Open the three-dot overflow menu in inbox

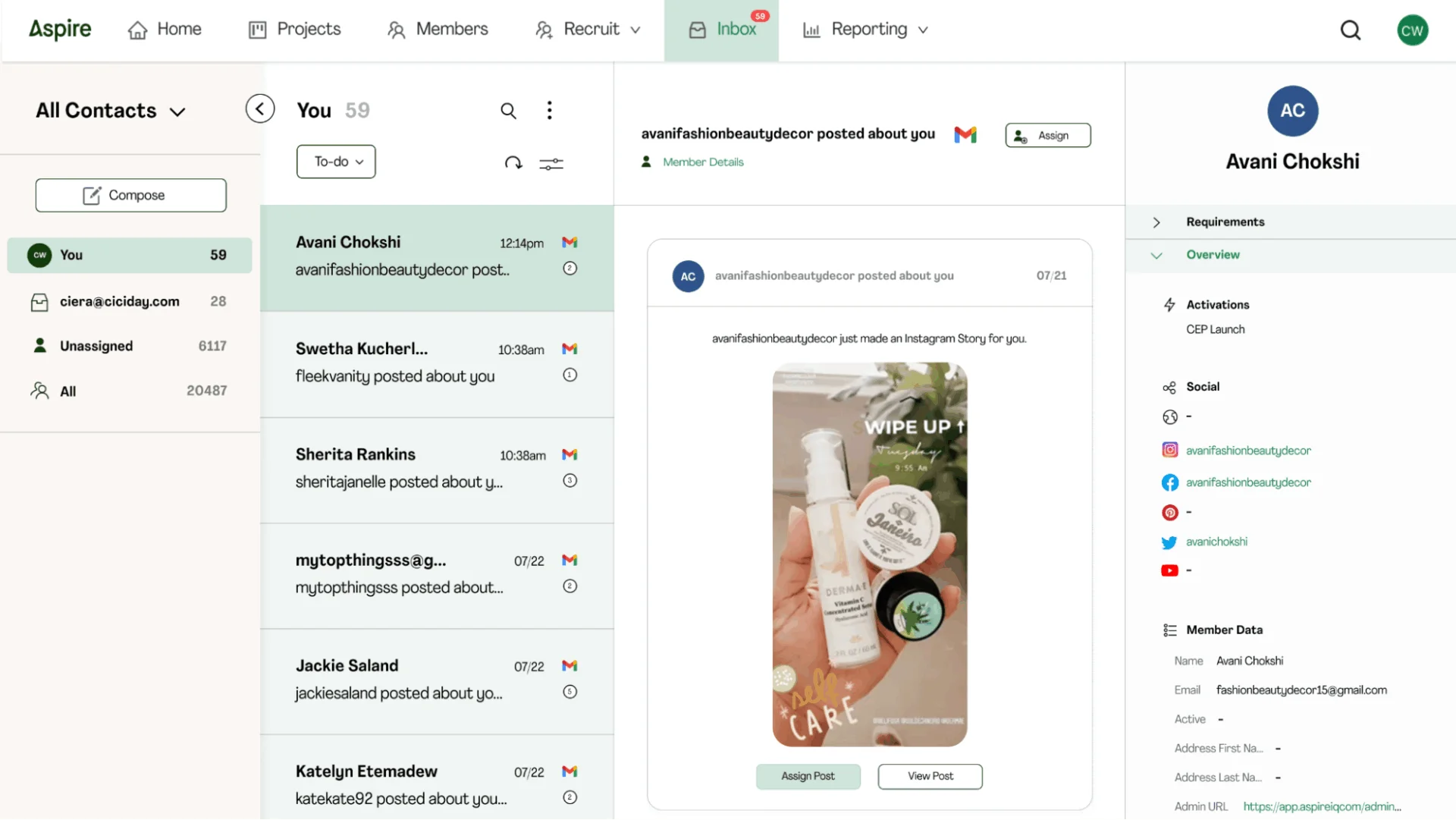tap(549, 111)
